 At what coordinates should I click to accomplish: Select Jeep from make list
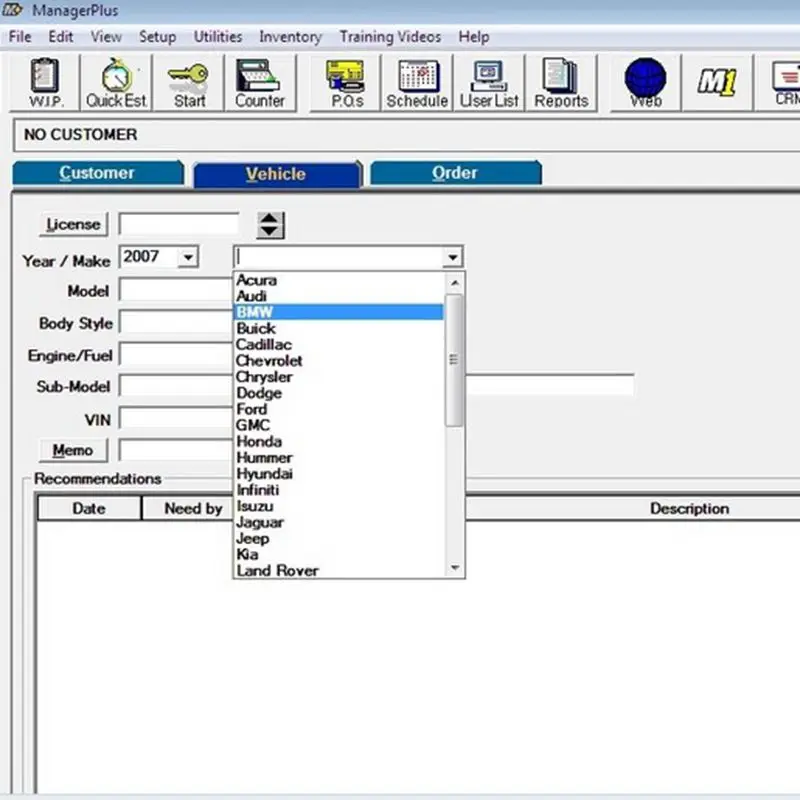(339, 539)
